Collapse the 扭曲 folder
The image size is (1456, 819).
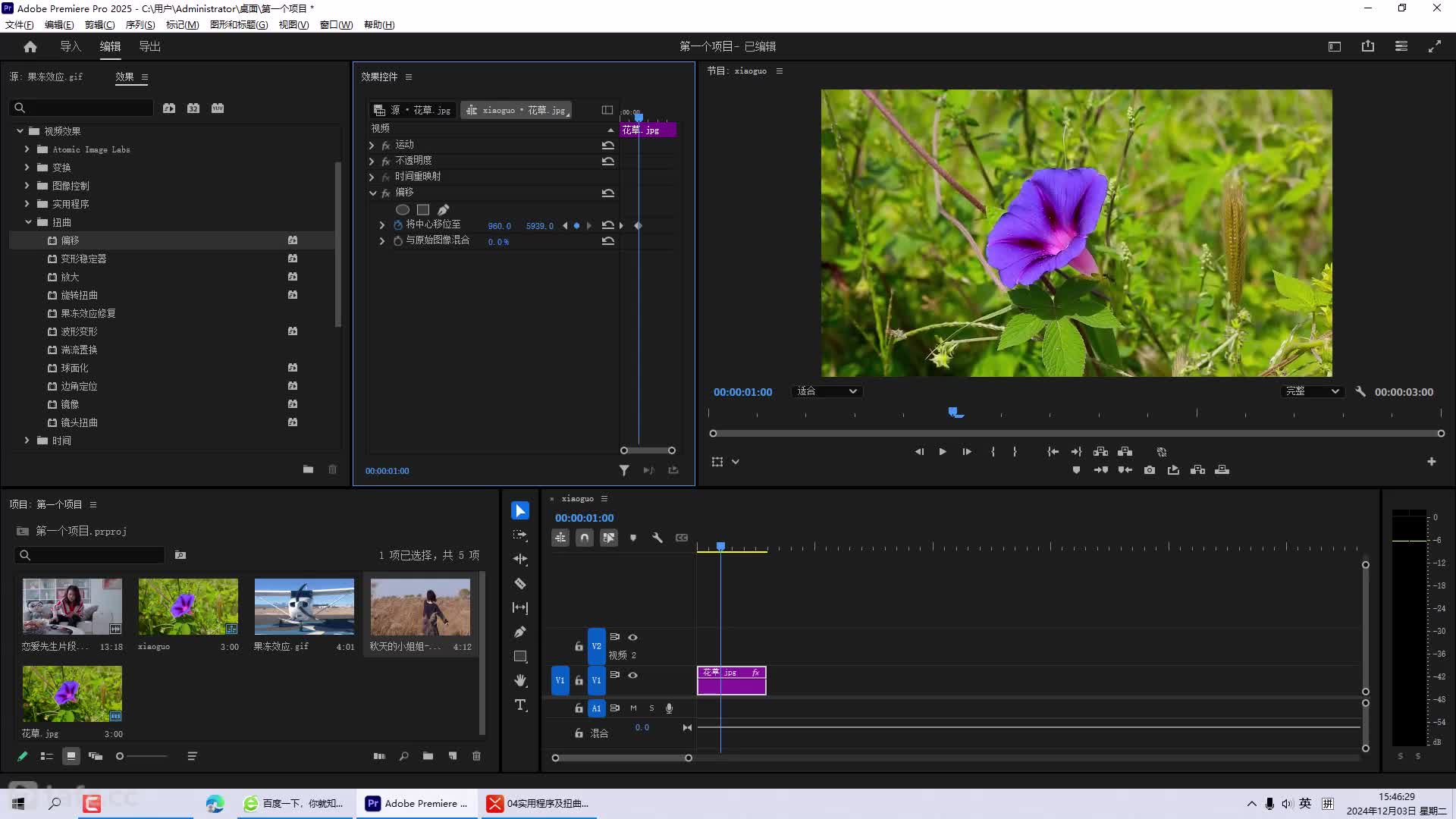coord(28,222)
